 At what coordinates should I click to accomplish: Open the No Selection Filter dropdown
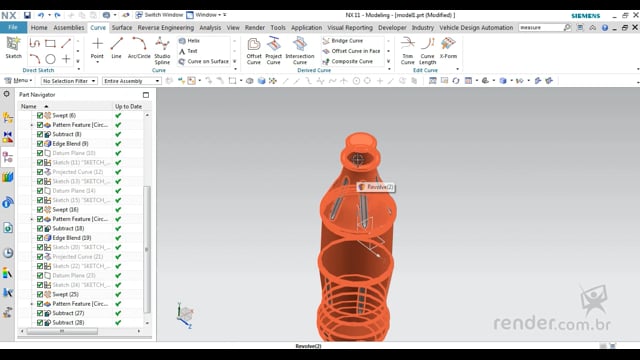[69, 81]
